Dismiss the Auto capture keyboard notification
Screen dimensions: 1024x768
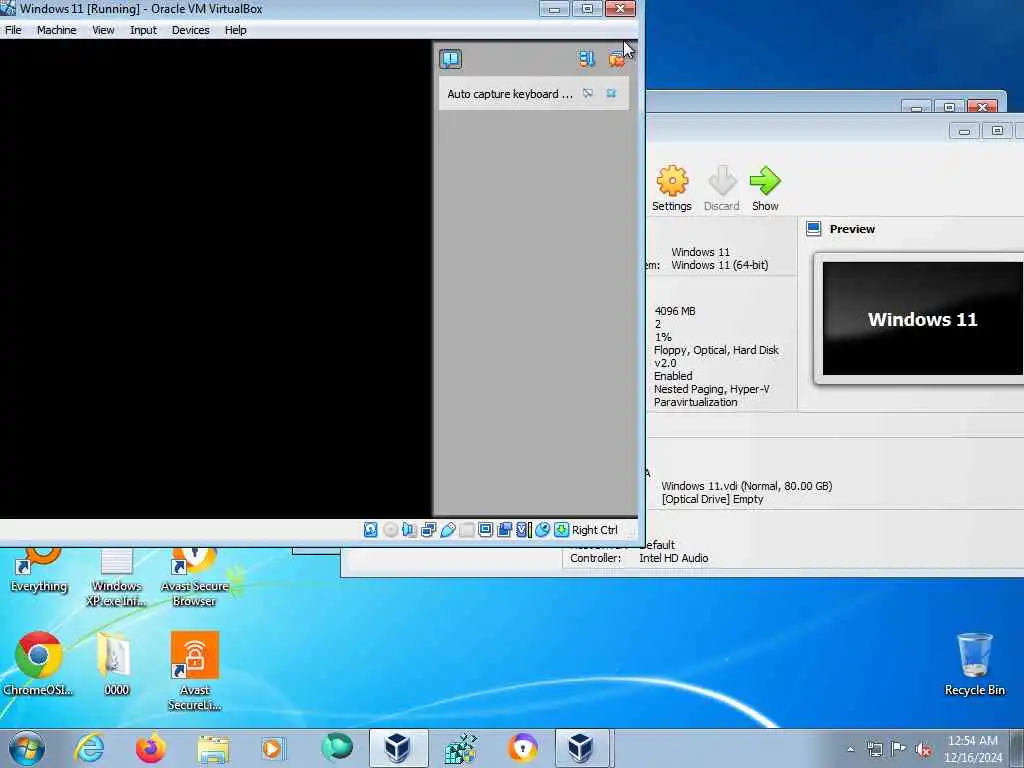point(611,93)
